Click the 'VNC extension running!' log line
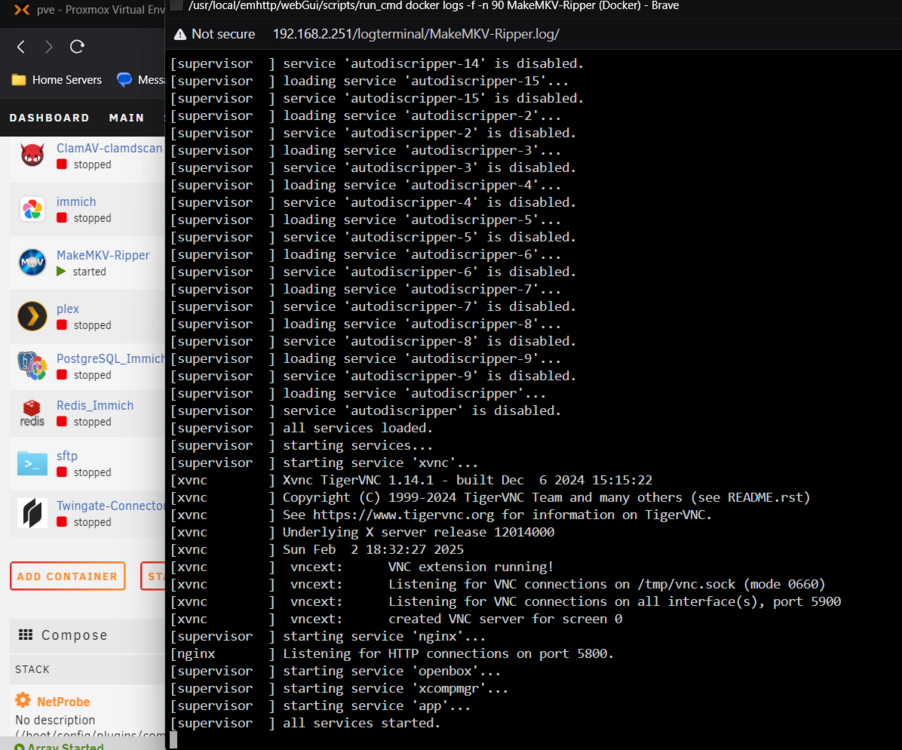The image size is (902, 750). tap(471, 567)
